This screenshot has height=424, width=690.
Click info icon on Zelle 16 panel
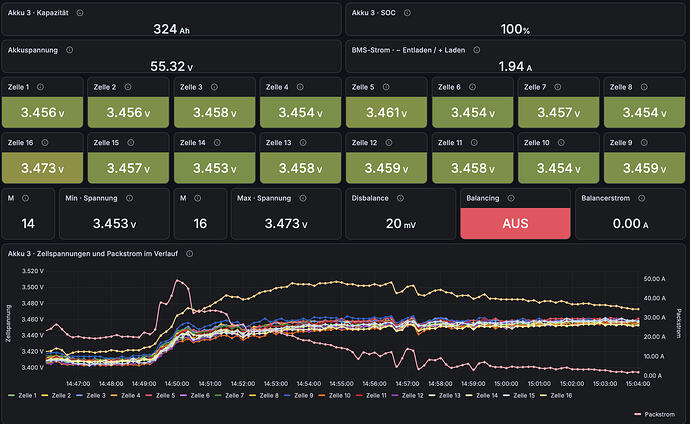point(45,143)
